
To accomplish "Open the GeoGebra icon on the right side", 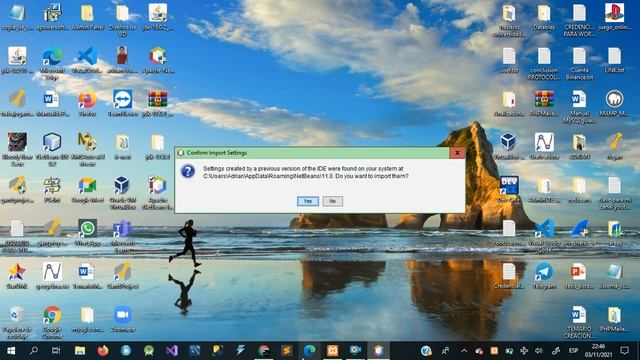I will (544, 146).
